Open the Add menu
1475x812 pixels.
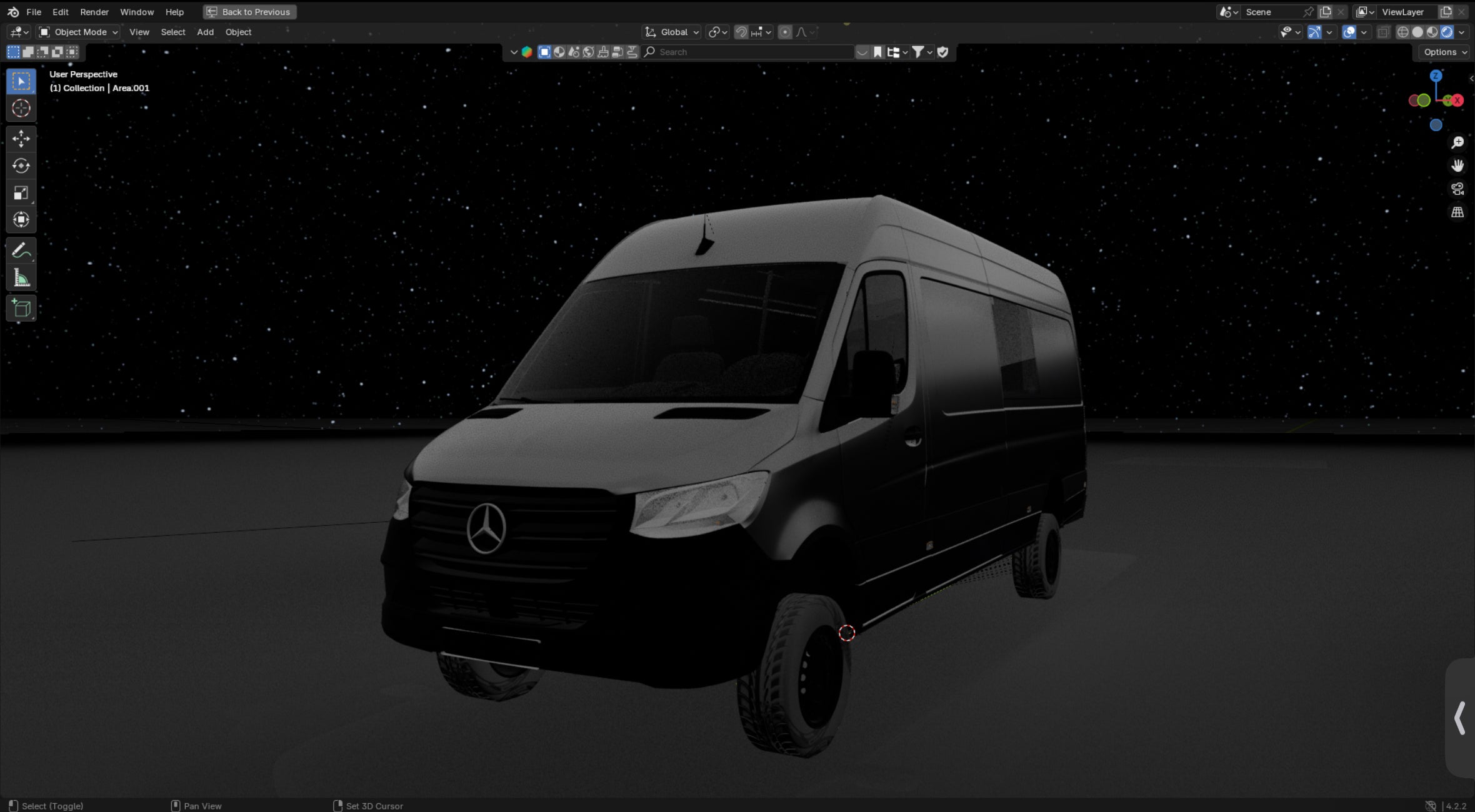click(x=205, y=32)
